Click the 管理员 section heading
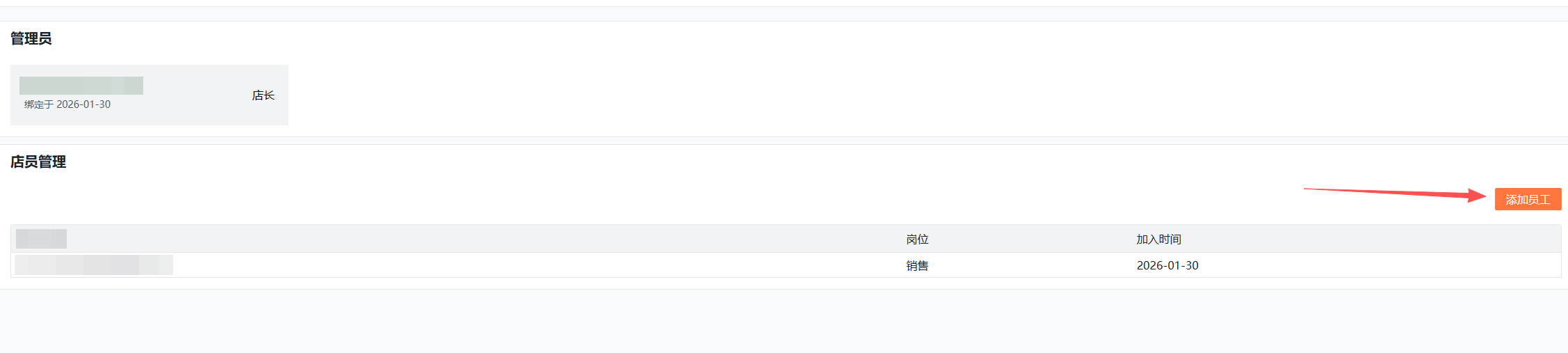The image size is (1568, 353). [31, 38]
